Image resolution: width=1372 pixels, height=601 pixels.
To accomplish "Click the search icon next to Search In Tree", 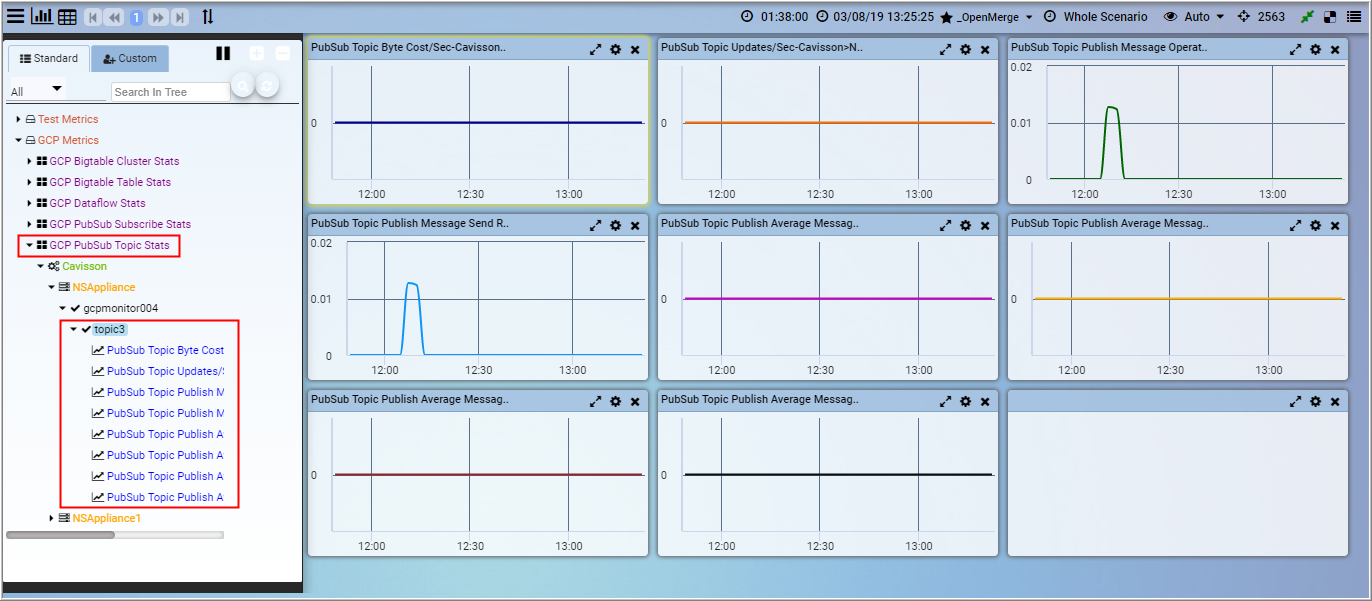I will click(x=241, y=86).
